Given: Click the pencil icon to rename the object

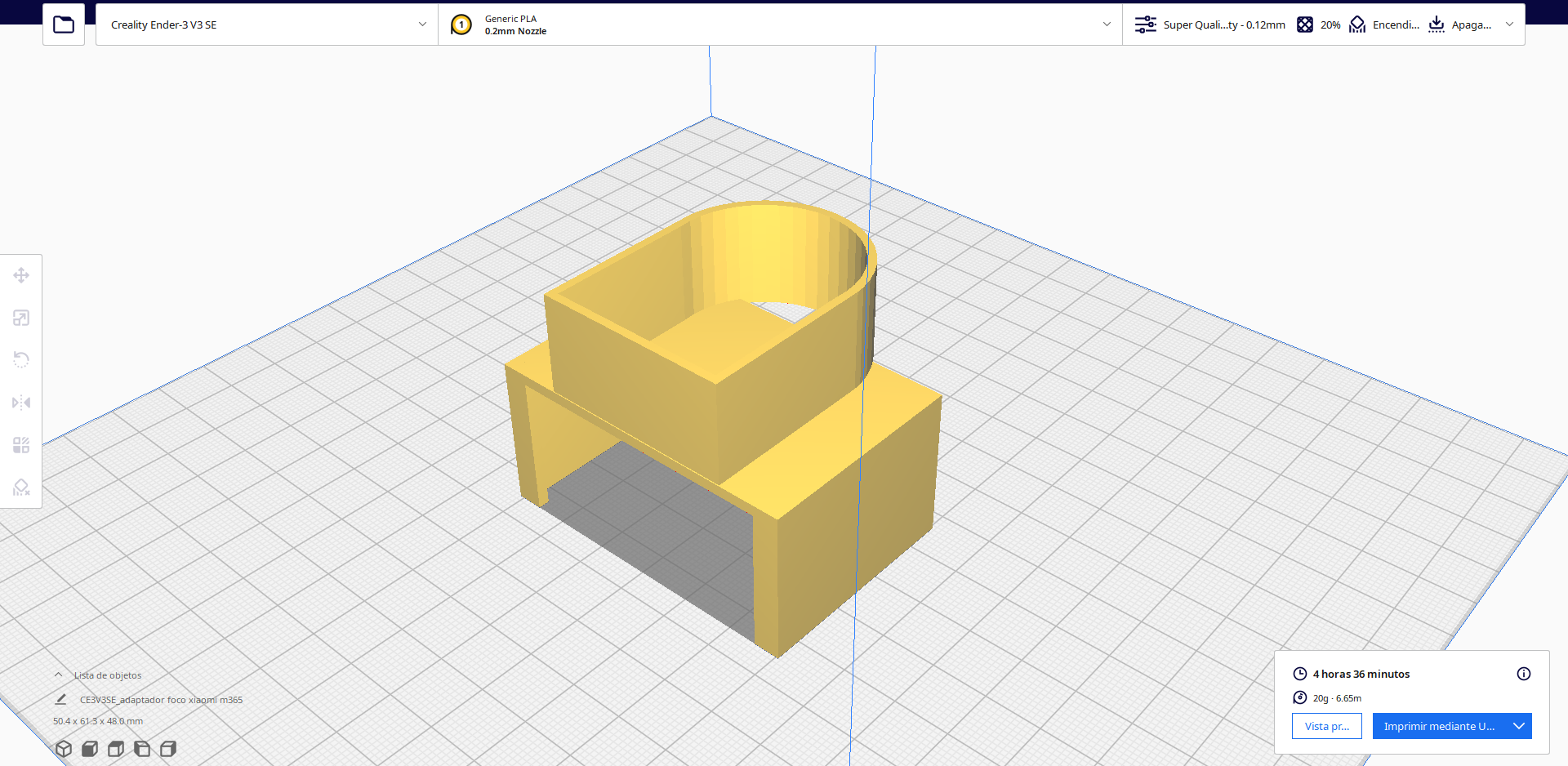Looking at the screenshot, I should click(60, 699).
